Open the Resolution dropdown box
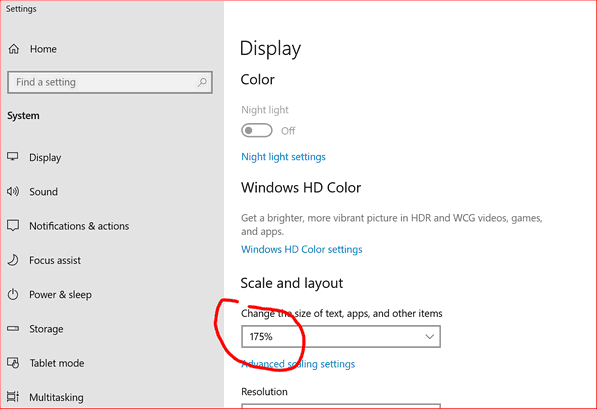 click(x=341, y=406)
